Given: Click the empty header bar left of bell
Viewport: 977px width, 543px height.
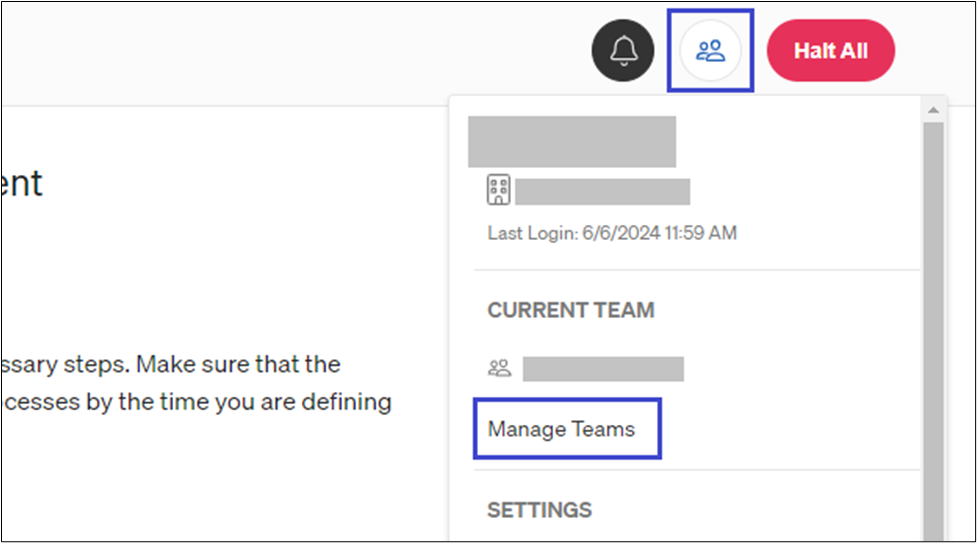Looking at the screenshot, I should (x=300, y=52).
